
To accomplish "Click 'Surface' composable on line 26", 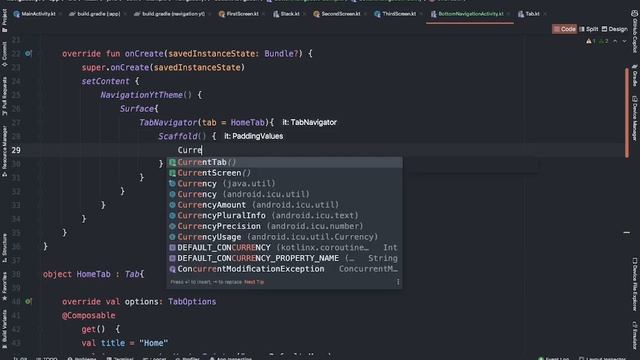I will point(137,109).
